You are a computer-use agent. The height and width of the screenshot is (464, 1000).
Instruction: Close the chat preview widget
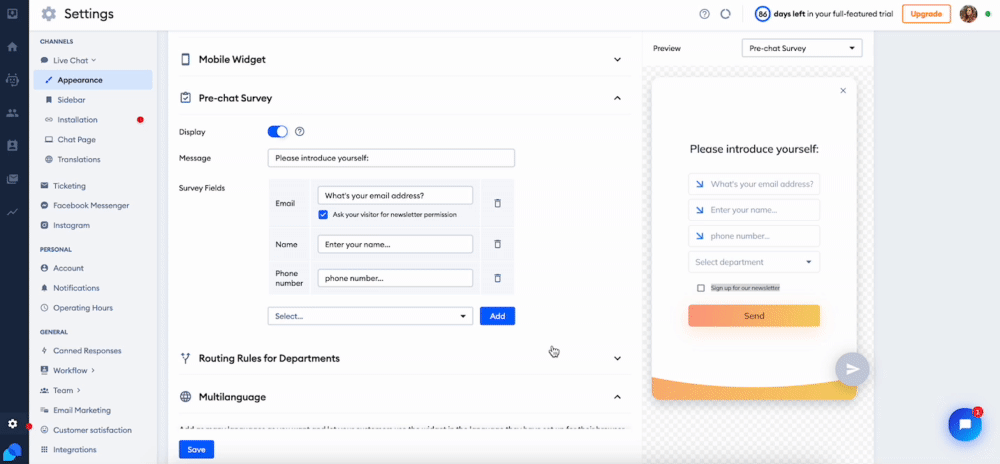843,91
